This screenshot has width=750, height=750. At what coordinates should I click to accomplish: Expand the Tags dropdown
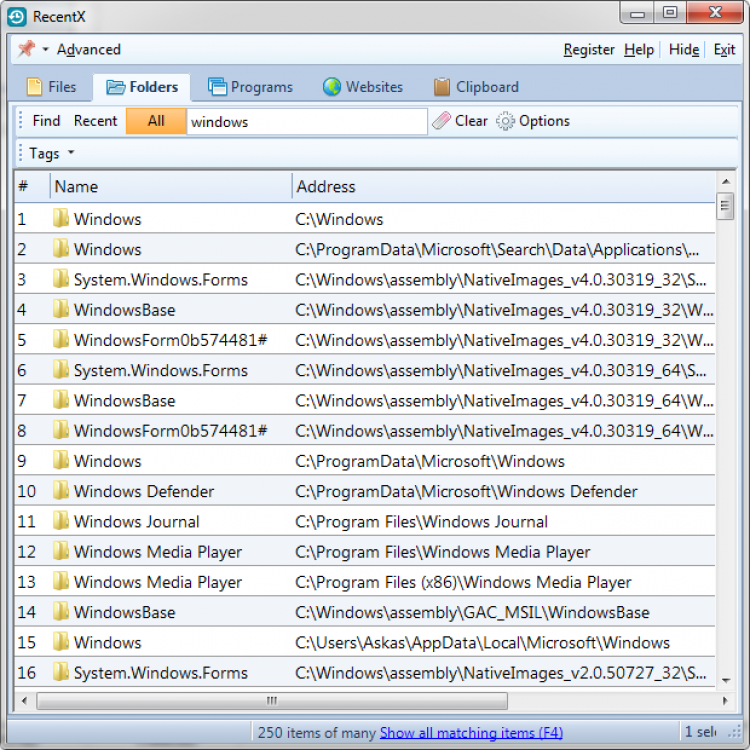pyautogui.click(x=52, y=153)
